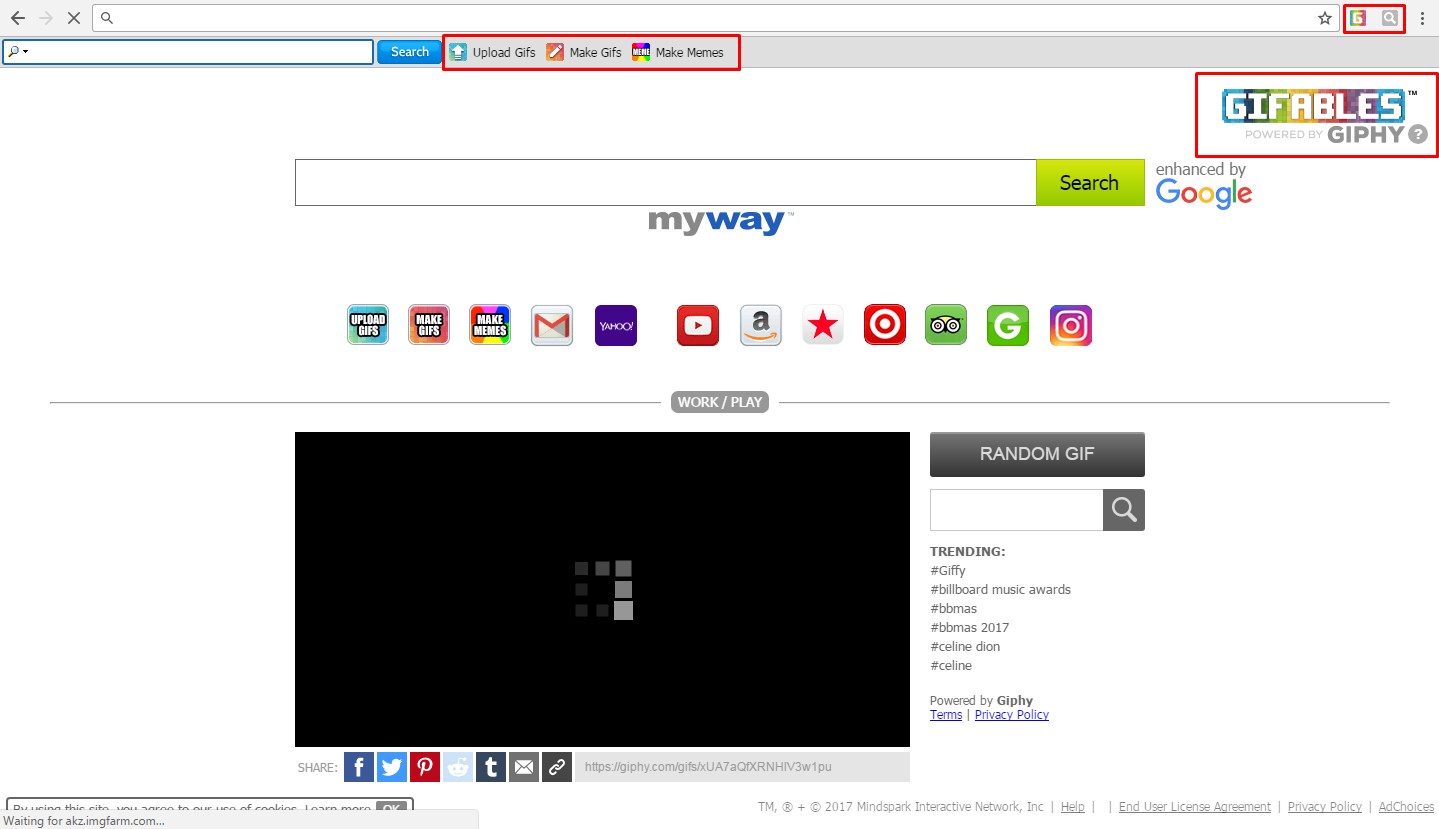Image resolution: width=1439 pixels, height=829 pixels.
Task: Open the footer Help link
Action: 1073,807
